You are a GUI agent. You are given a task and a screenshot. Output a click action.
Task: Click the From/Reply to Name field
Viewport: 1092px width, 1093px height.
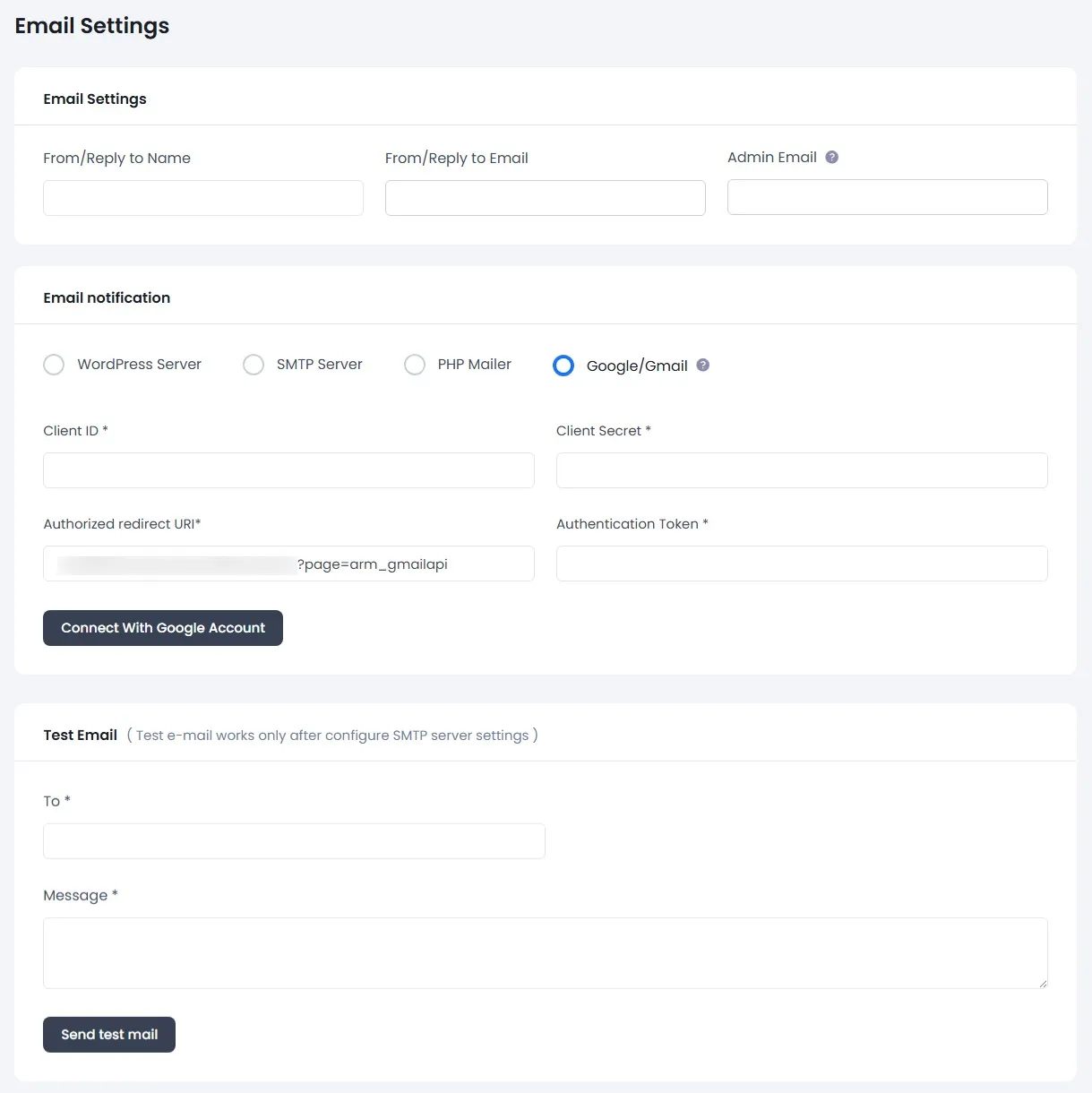tap(202, 197)
